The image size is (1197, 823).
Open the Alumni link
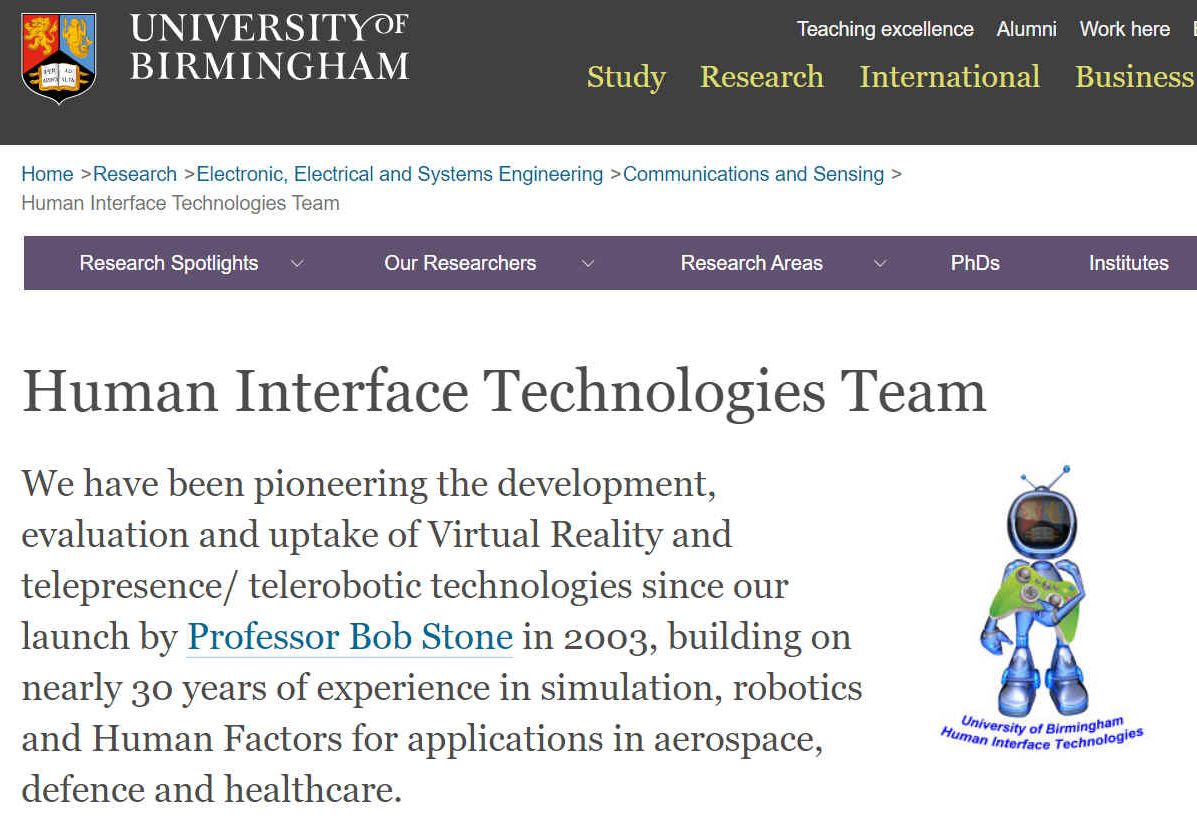point(1026,29)
